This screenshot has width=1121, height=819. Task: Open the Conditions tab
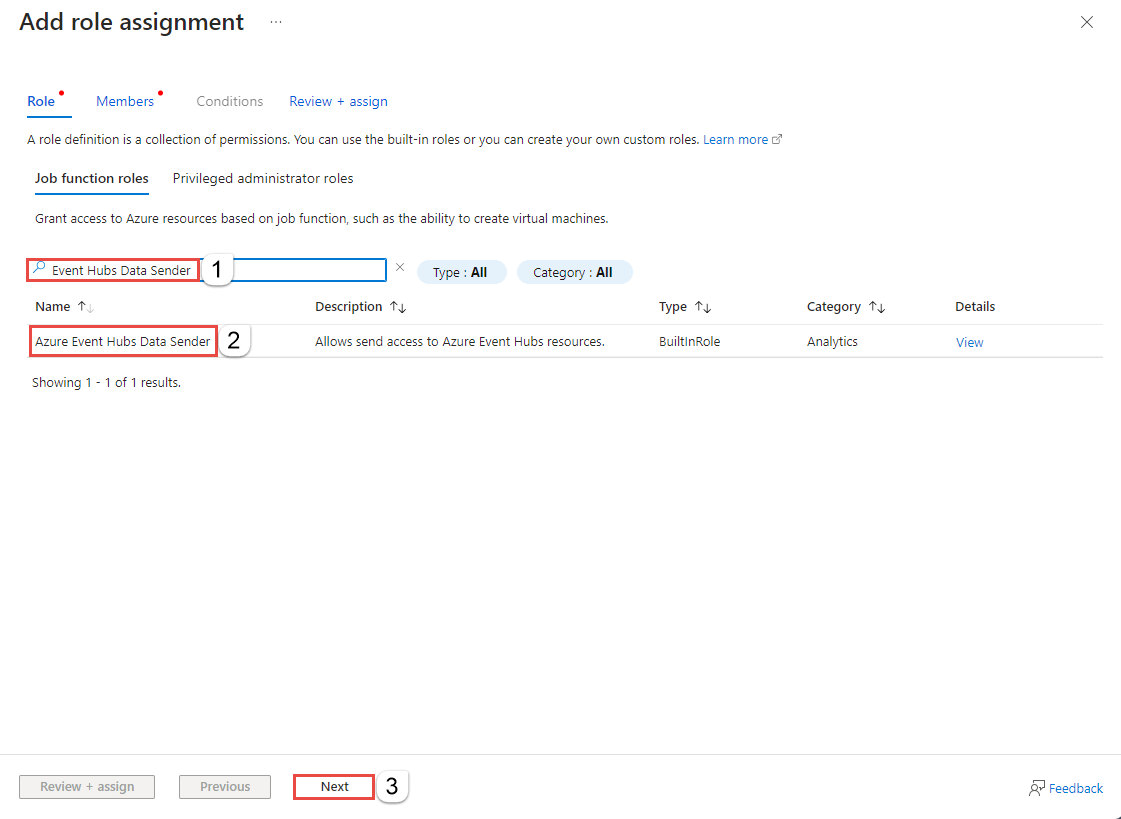click(x=229, y=101)
